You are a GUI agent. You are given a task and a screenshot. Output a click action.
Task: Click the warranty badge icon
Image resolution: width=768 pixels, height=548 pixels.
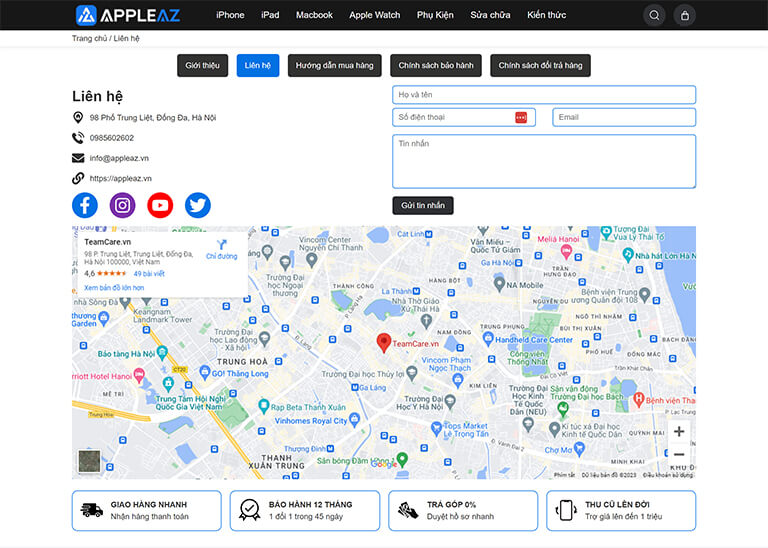pyautogui.click(x=249, y=510)
